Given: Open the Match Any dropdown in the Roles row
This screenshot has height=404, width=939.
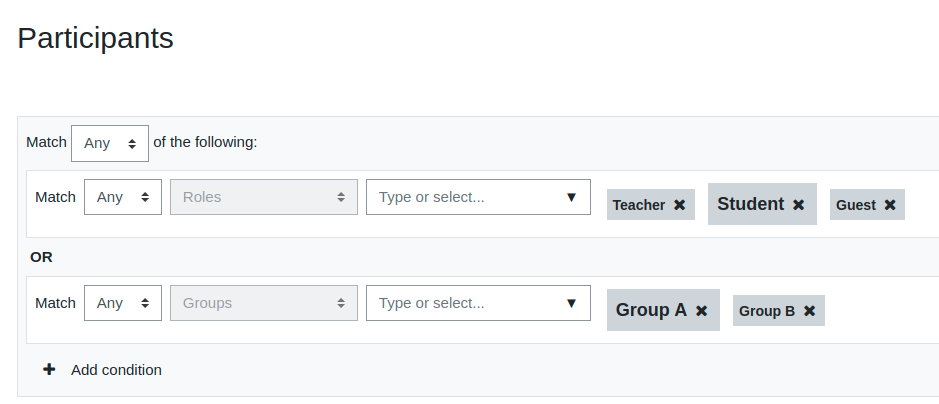Looking at the screenshot, I should click(123, 197).
